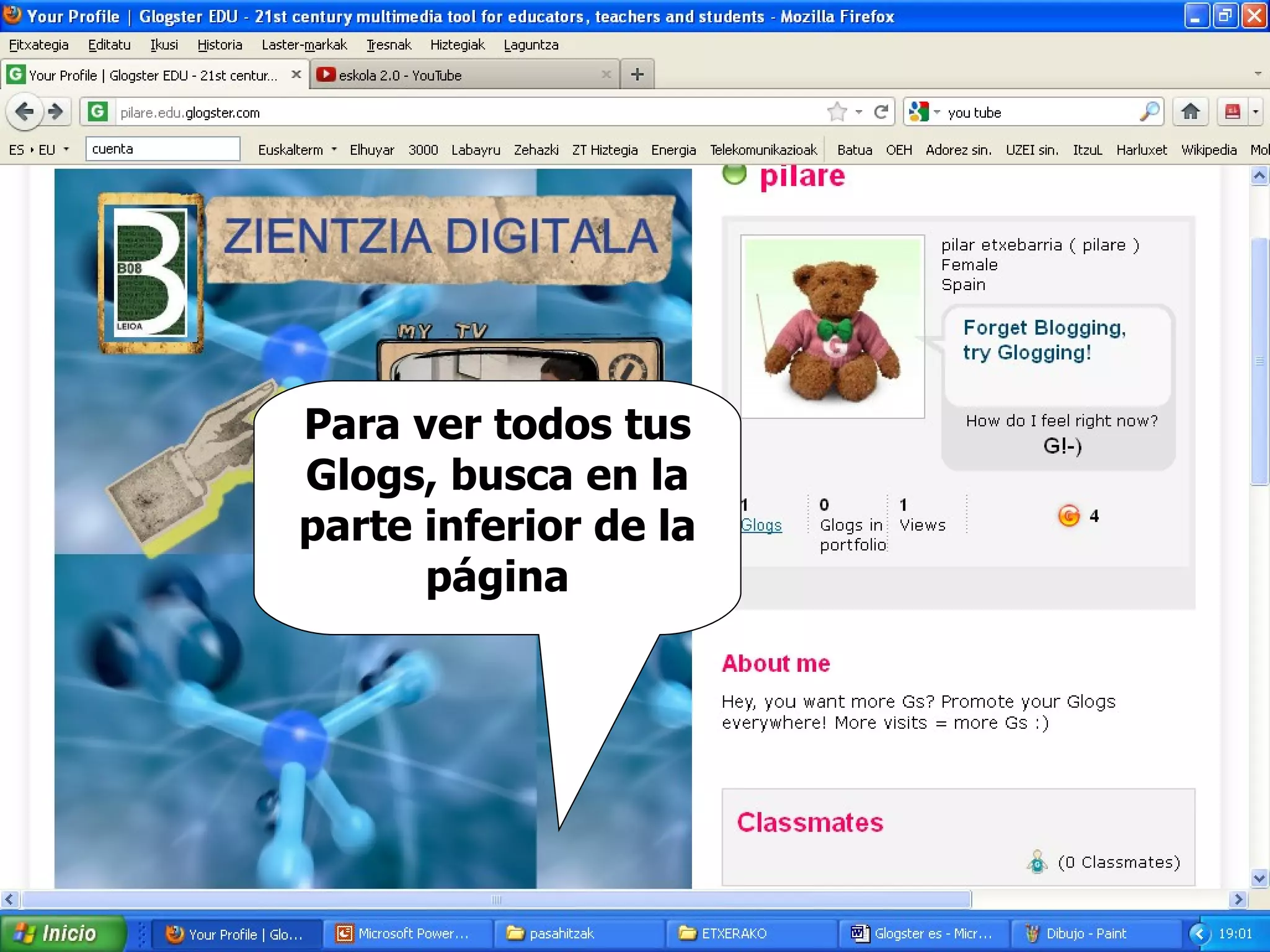Open a new tab with the plus button
The height and width of the screenshot is (952, 1270).
click(x=637, y=75)
